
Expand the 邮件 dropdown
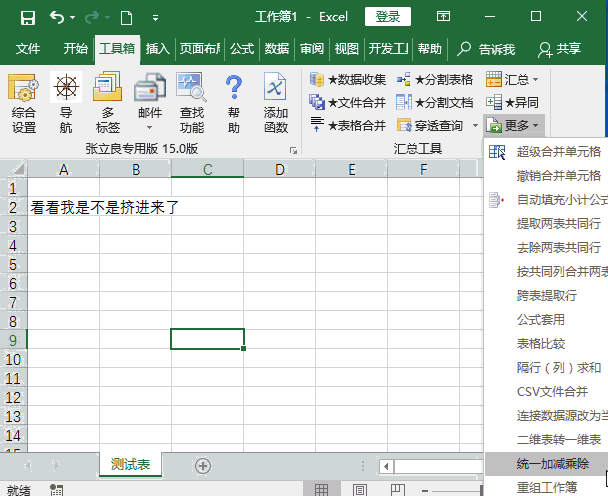[149, 126]
